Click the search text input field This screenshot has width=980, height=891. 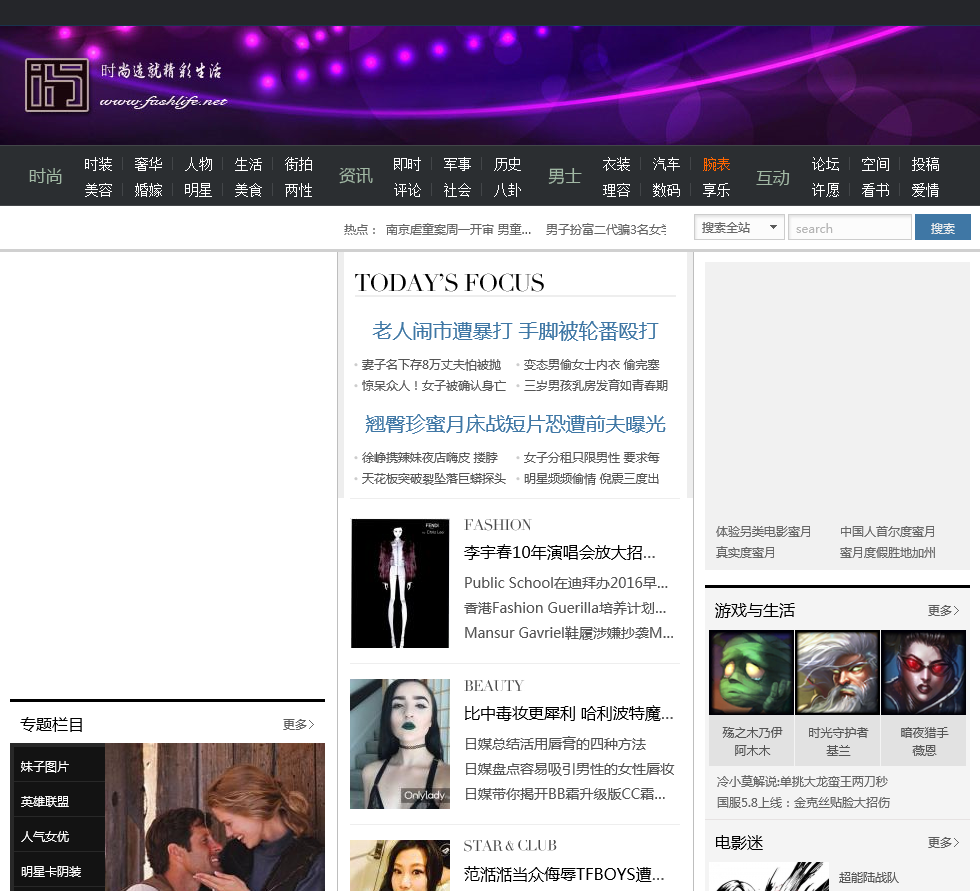click(849, 228)
